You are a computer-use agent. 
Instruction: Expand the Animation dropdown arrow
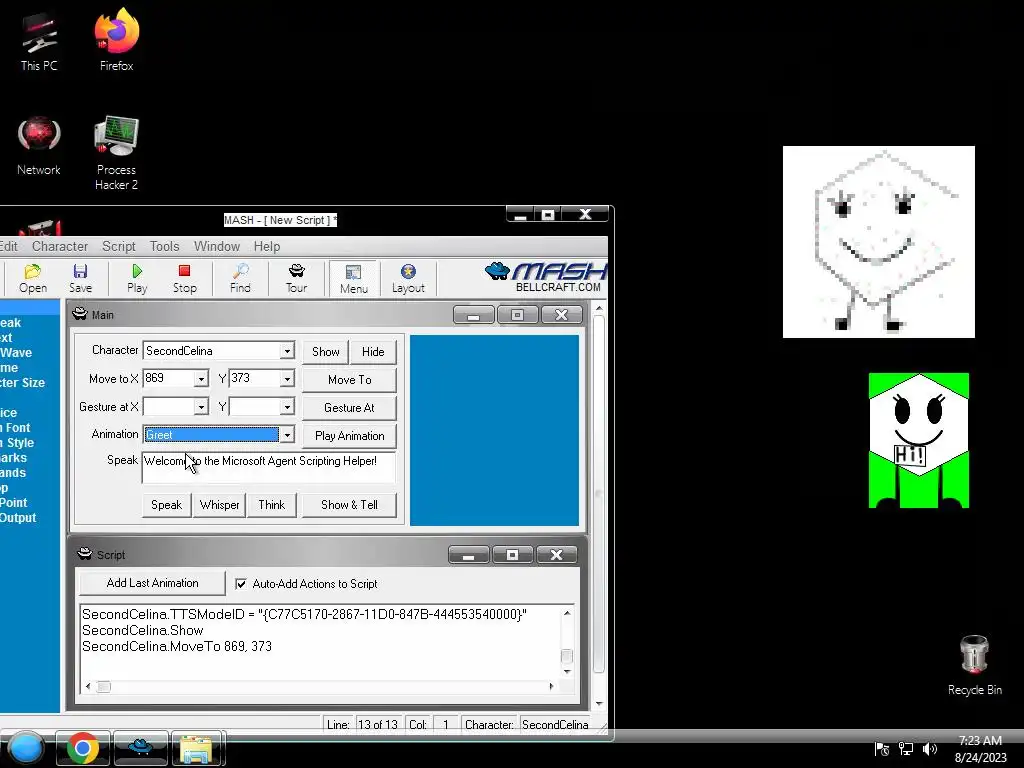click(x=287, y=435)
